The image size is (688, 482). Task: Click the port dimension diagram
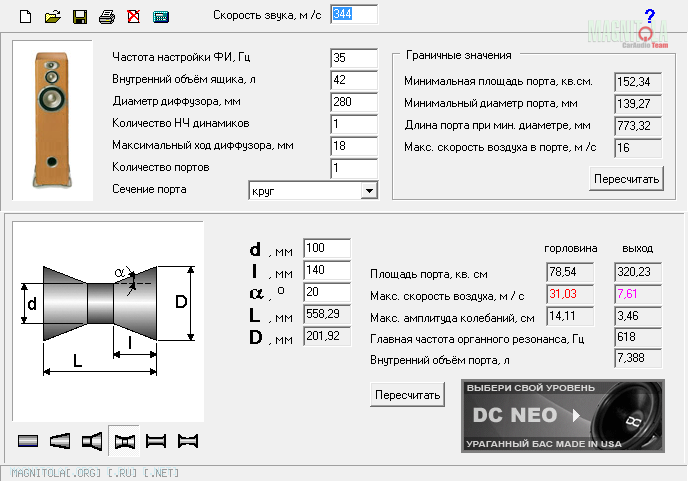click(x=108, y=321)
